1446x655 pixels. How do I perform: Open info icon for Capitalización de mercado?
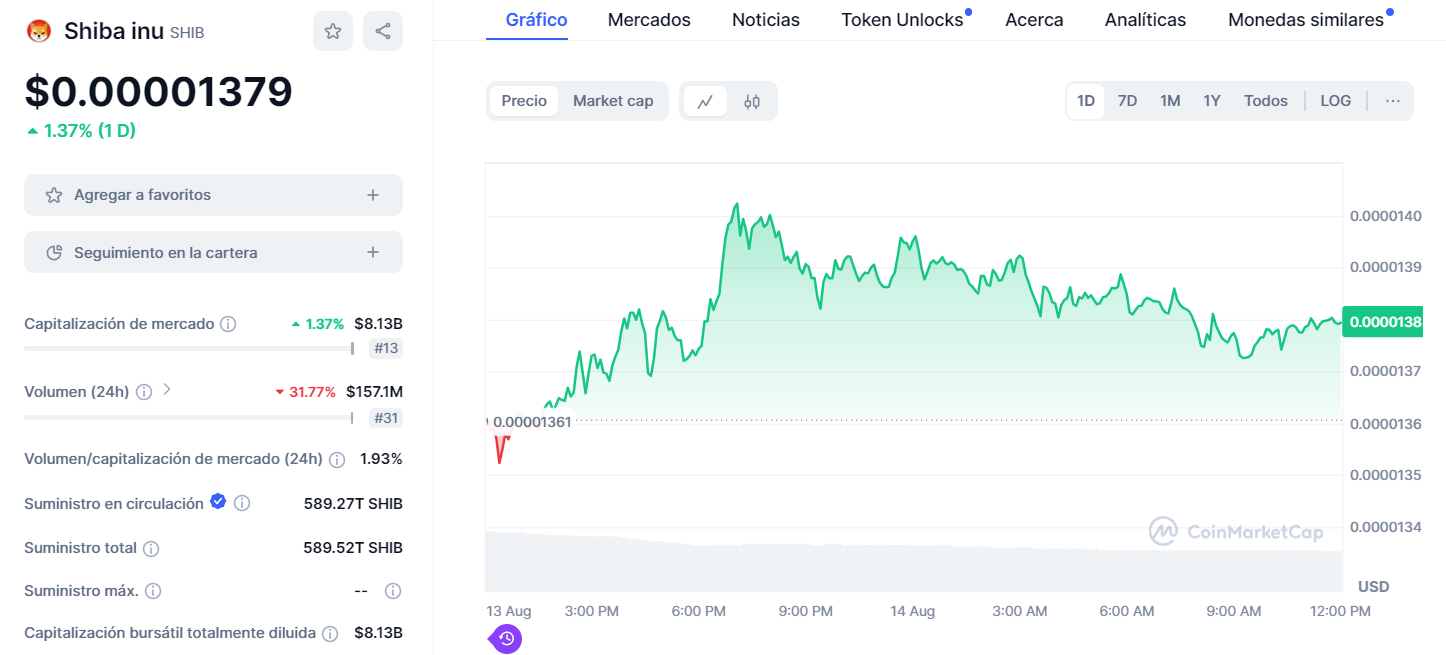coord(228,324)
